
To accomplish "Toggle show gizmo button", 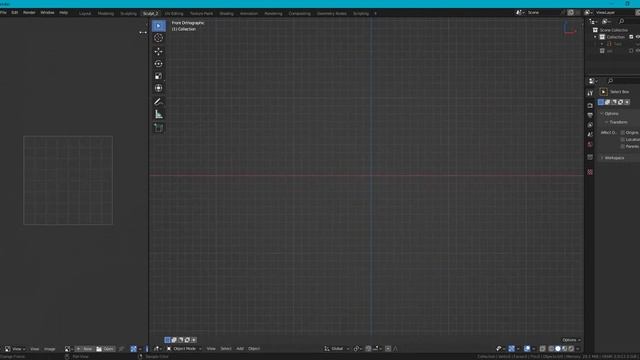I will (x=511, y=349).
